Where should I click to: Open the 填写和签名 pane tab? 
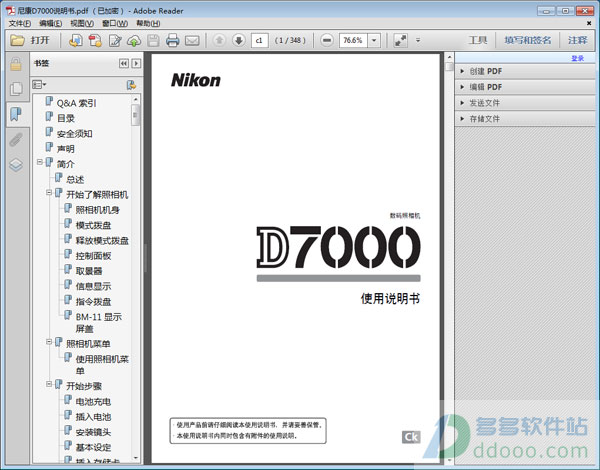point(528,40)
